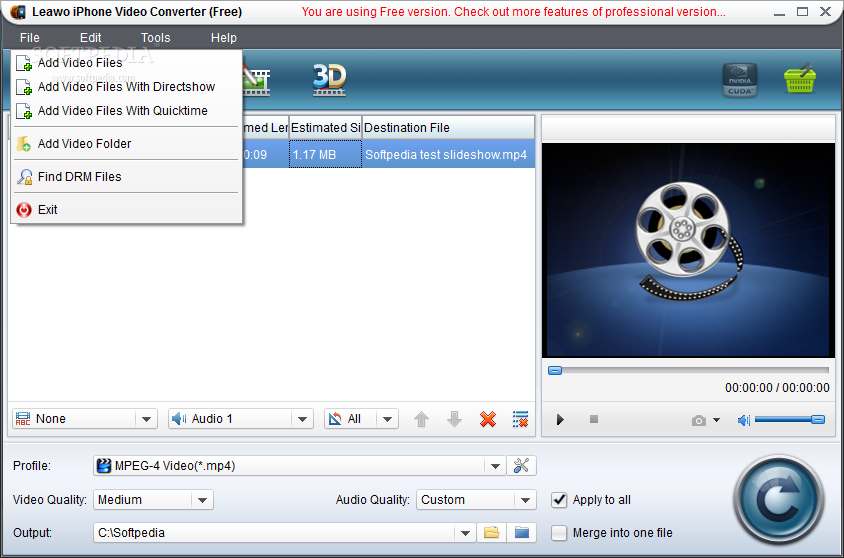
Task: Open the Help menu
Action: [x=223, y=38]
